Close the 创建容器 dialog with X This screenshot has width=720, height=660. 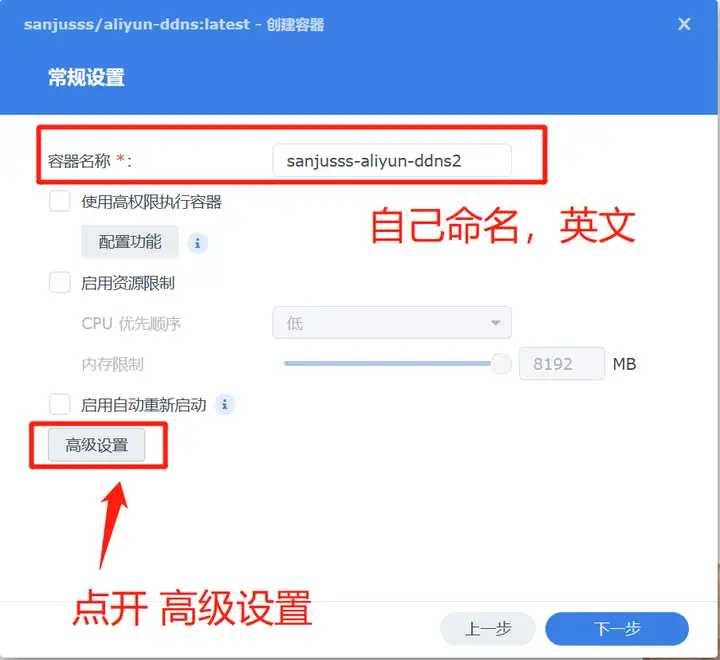684,24
